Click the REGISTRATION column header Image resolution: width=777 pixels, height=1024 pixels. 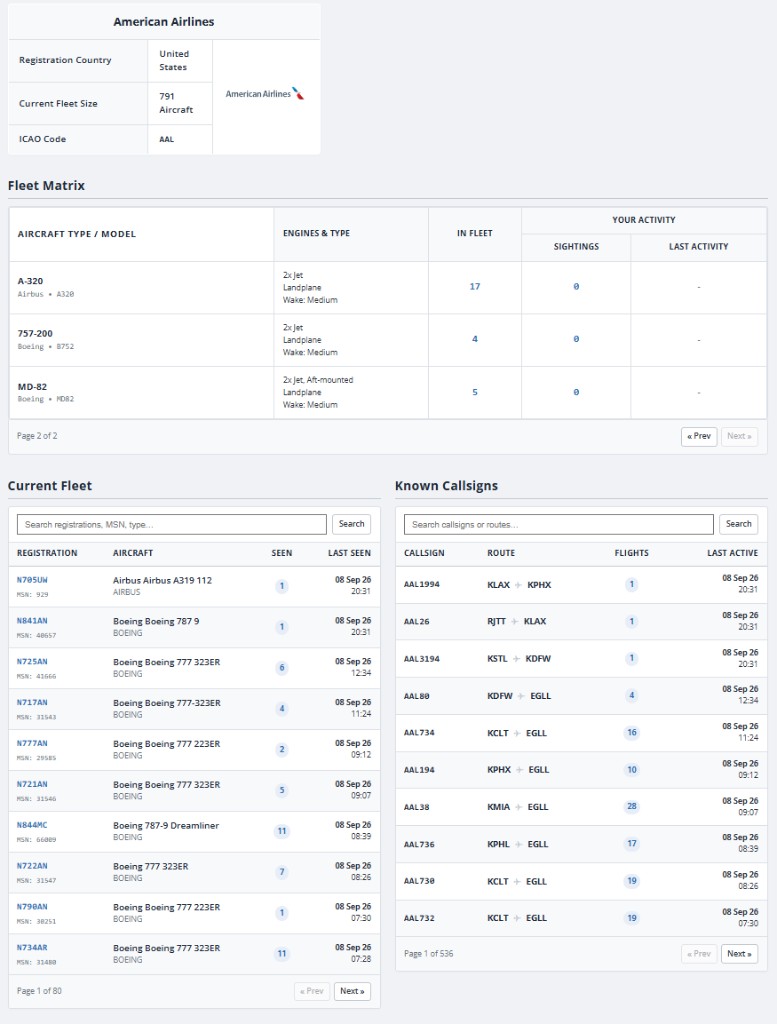[x=47, y=553]
